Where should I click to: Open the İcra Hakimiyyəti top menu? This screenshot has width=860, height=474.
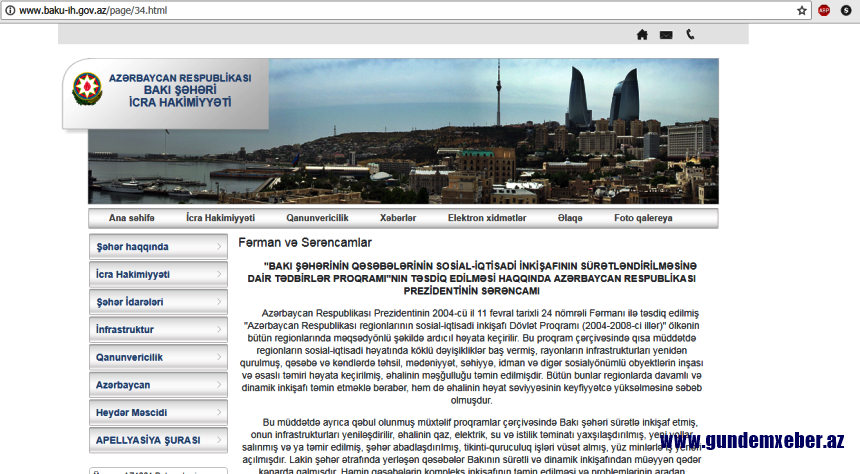tap(220, 218)
